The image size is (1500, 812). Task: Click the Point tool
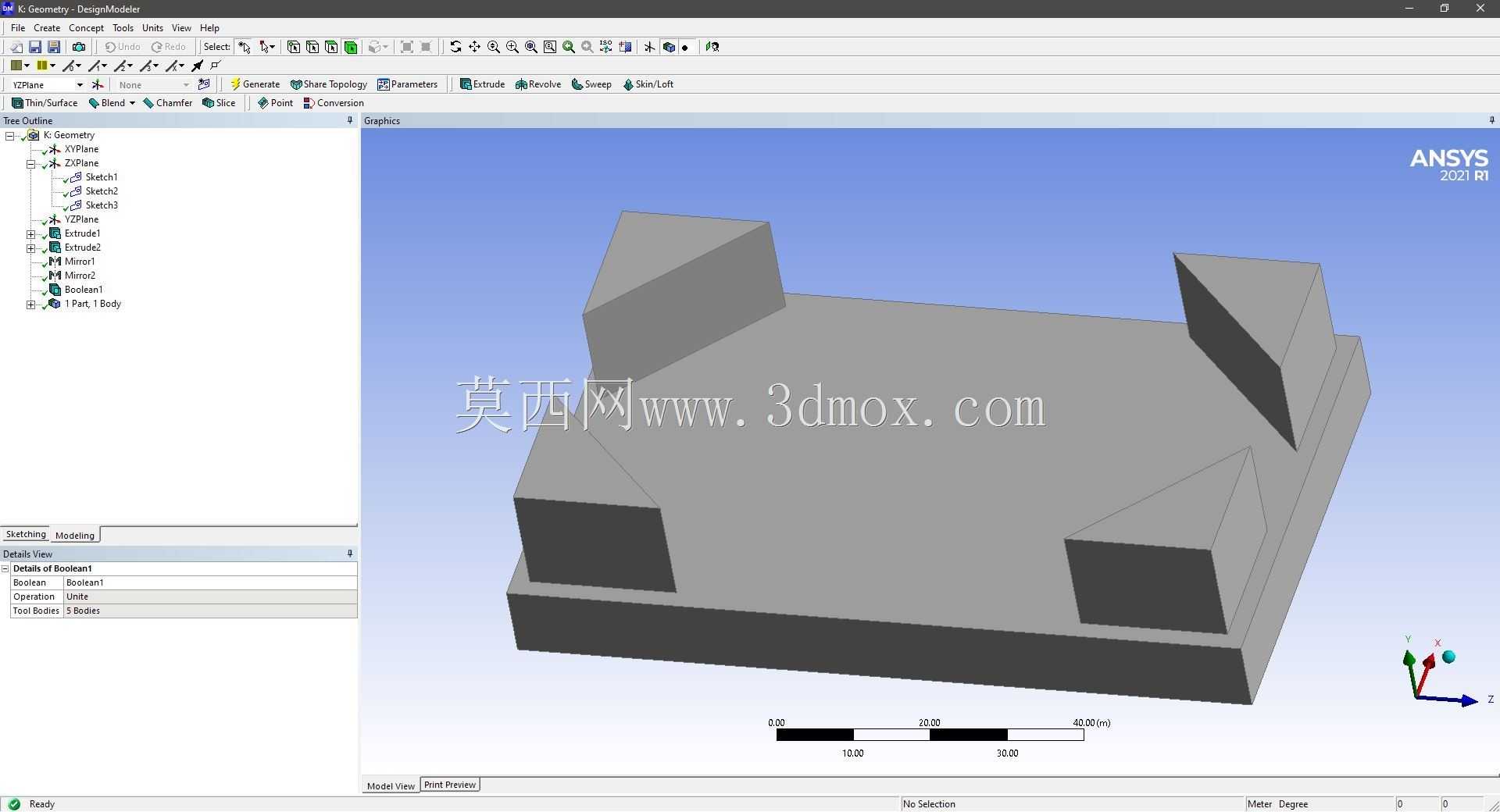pos(275,103)
